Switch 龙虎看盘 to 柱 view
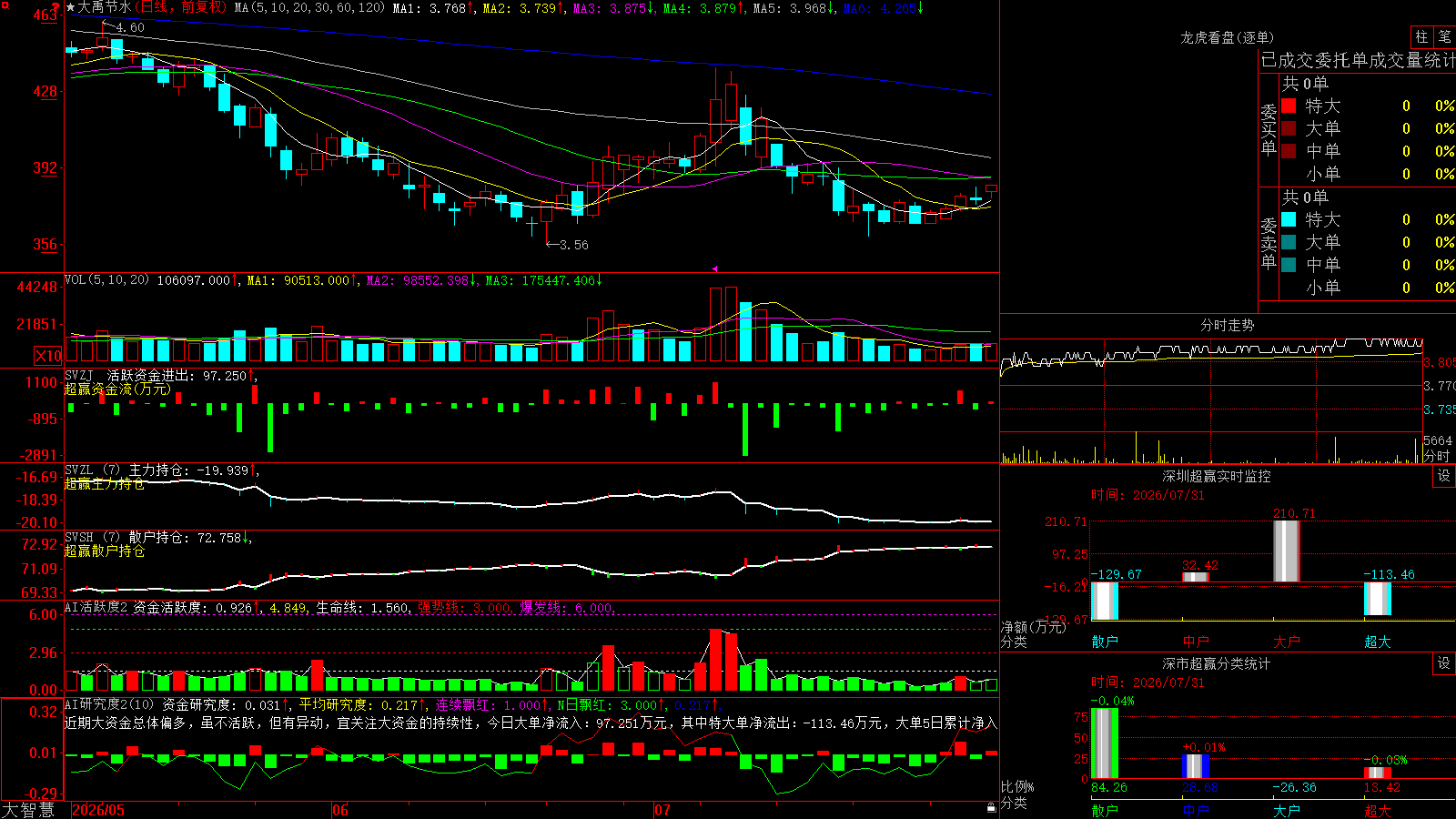The width and height of the screenshot is (1456, 819). point(1421,36)
